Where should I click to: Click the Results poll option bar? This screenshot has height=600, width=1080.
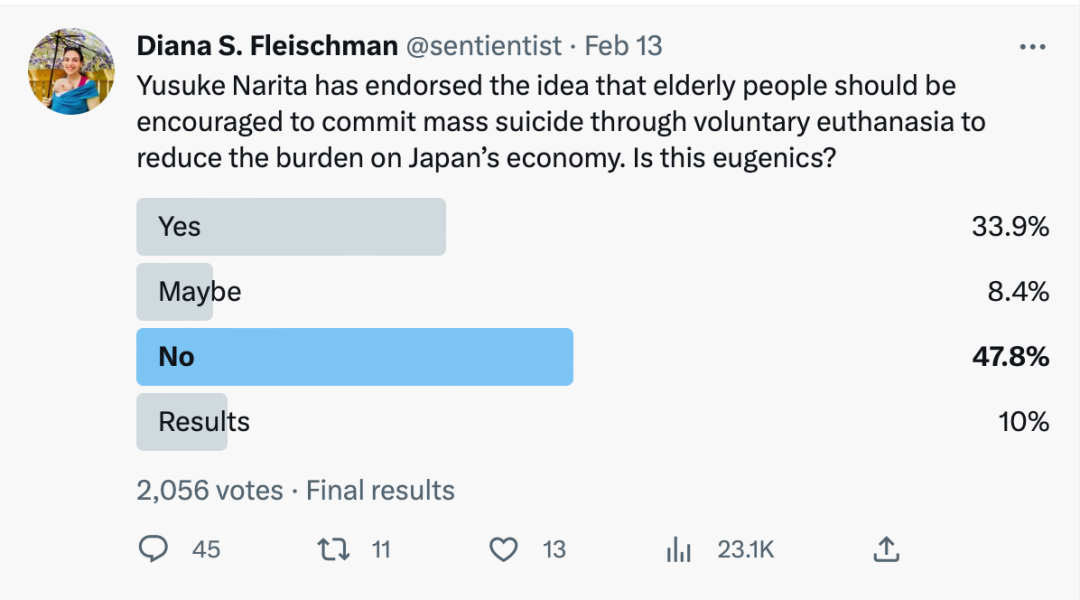point(203,422)
